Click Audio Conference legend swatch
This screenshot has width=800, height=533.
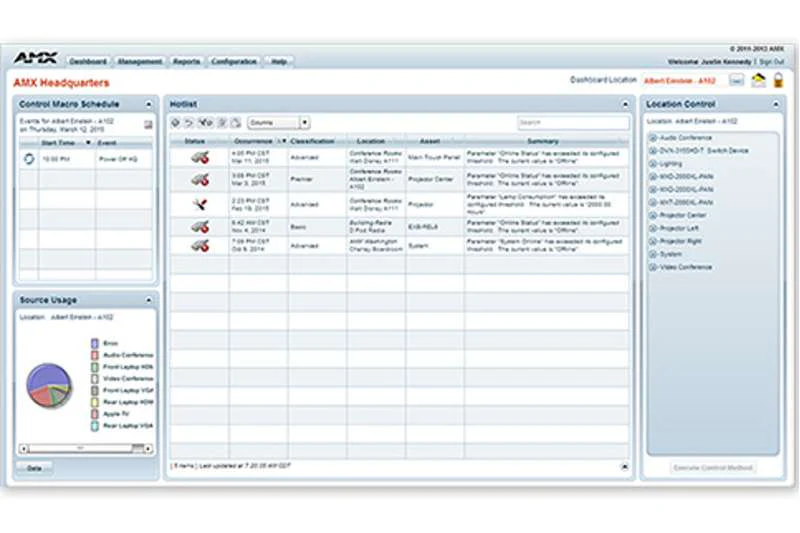click(95, 355)
